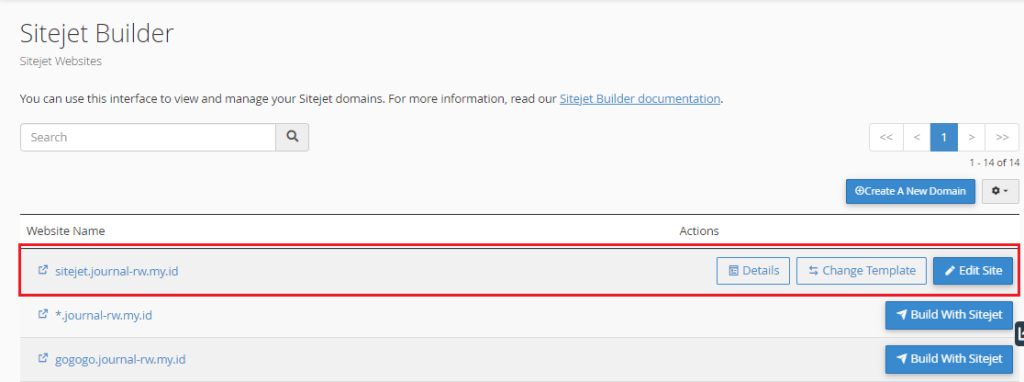Click Edit Site for sitejet.journal-rw.my.id
The height and width of the screenshot is (382, 1024).
click(x=973, y=270)
